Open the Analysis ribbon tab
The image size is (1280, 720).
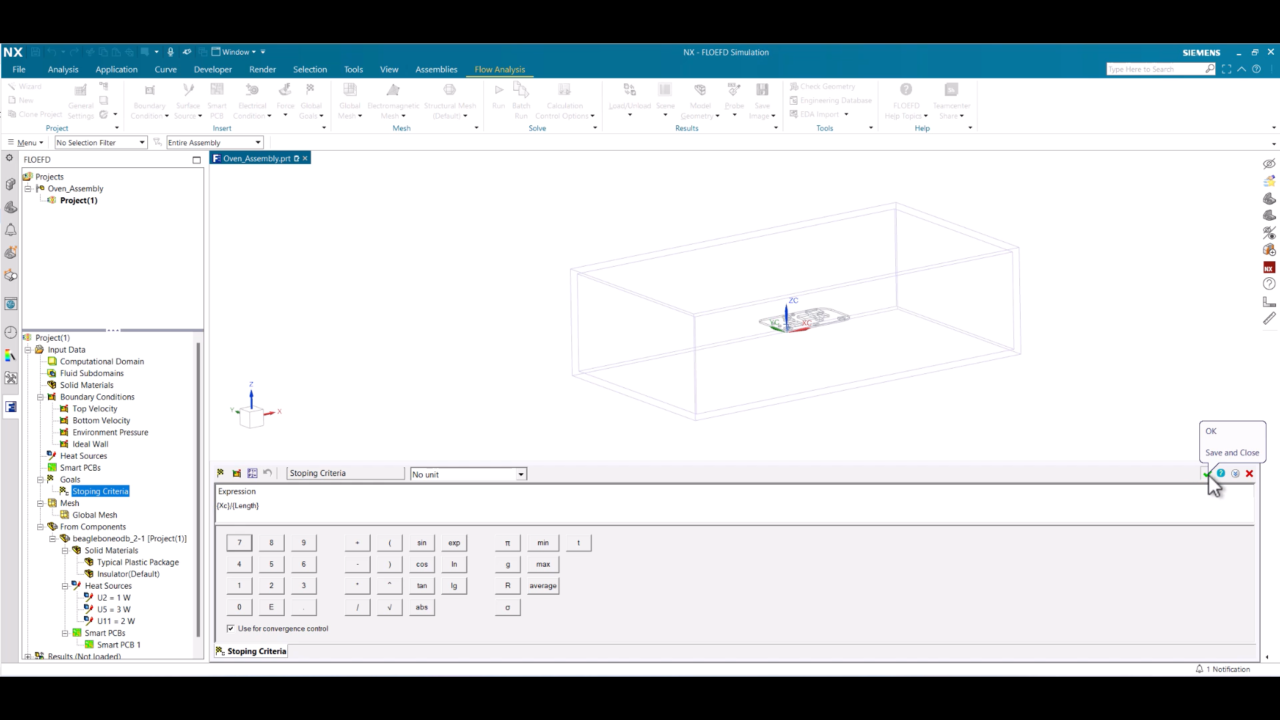[63, 69]
